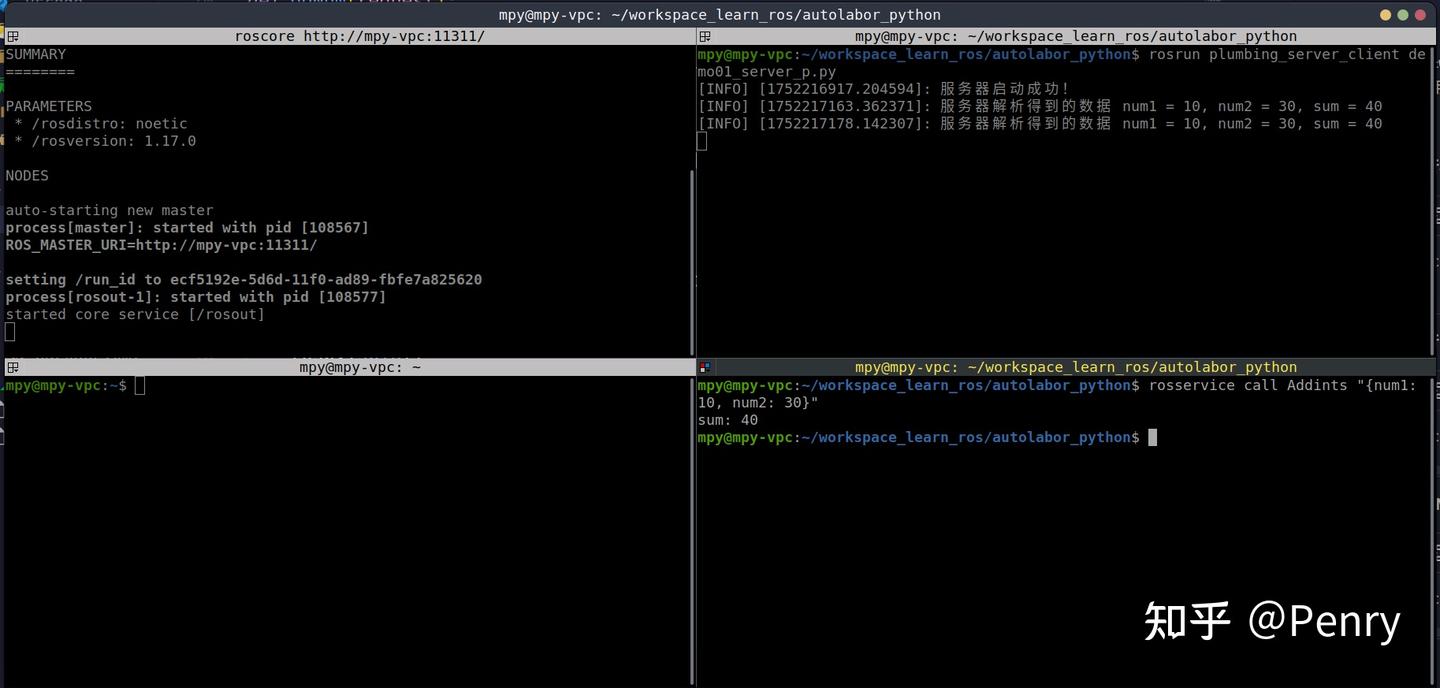Click the ROS_MASTER_URI line in the roscore pane
1440x688 pixels.
(x=160, y=245)
